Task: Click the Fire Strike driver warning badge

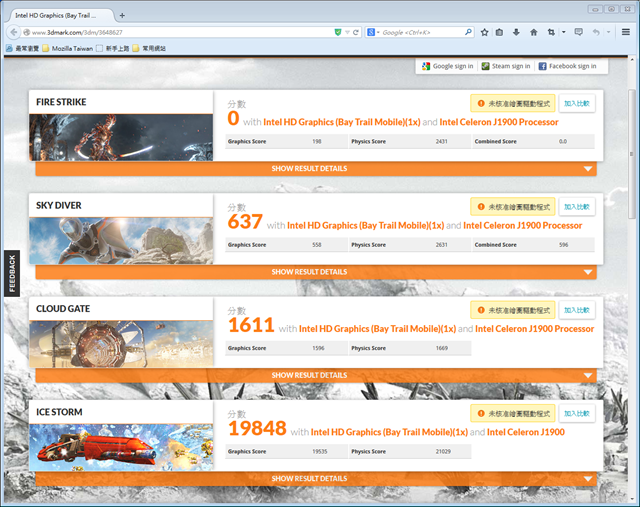Action: pos(513,103)
